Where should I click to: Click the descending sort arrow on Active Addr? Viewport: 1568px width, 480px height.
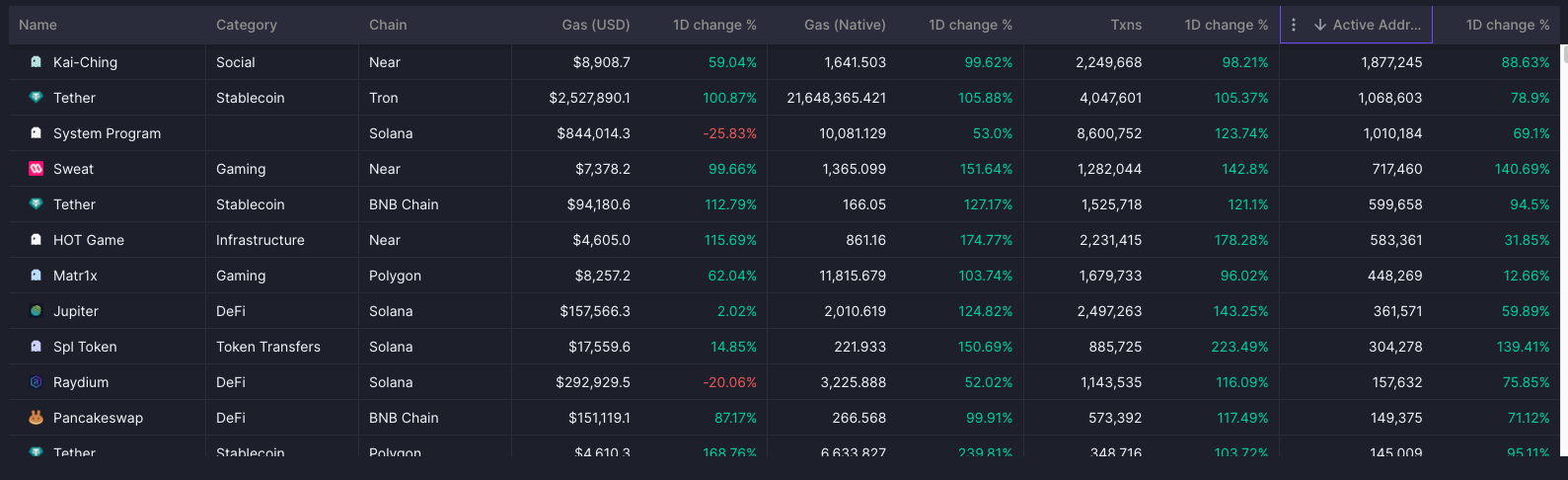click(x=1320, y=25)
